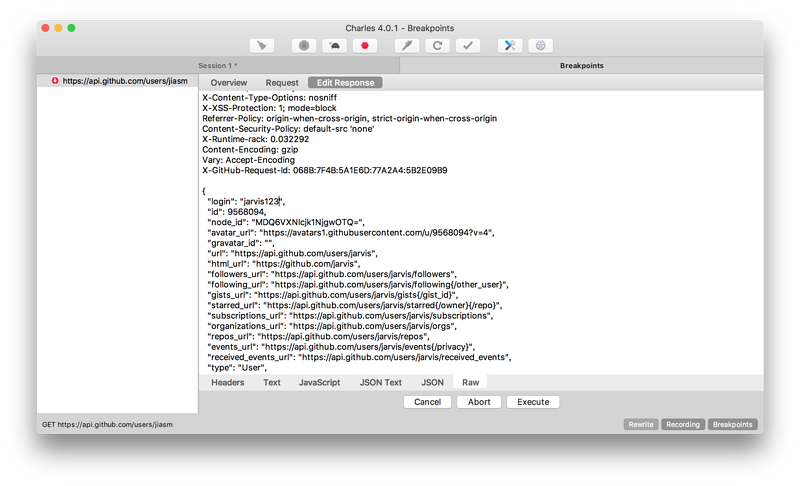Click the Content-Encoding: gzip header line

(x=250, y=149)
